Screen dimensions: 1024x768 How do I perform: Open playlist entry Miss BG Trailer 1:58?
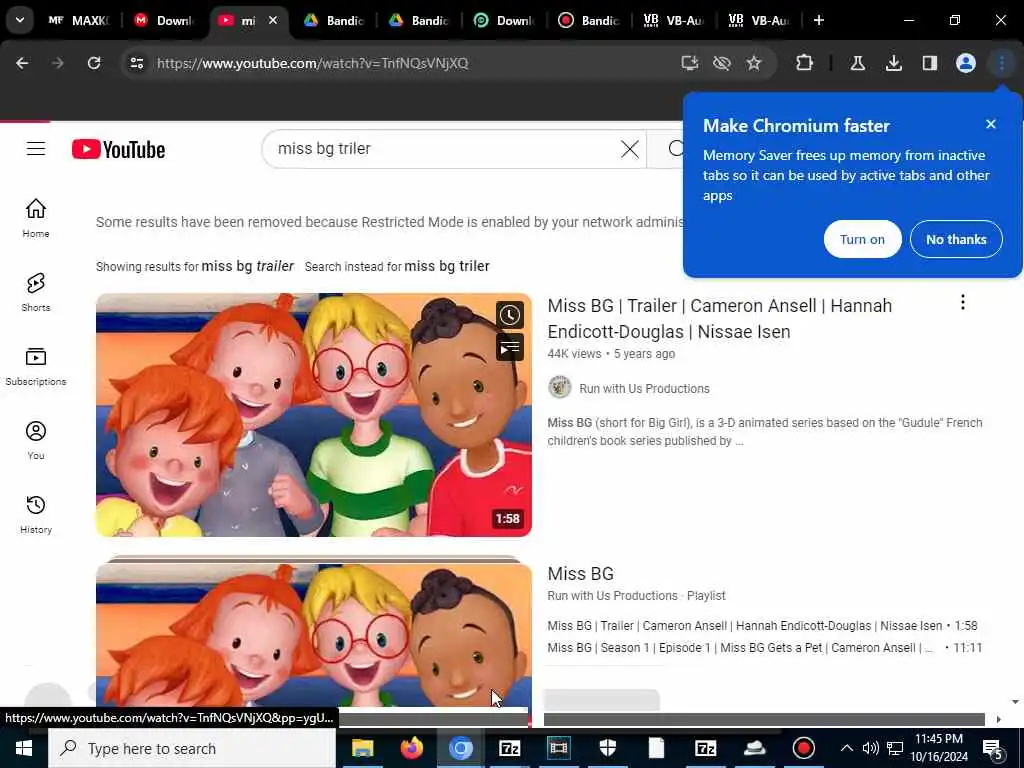coord(762,626)
